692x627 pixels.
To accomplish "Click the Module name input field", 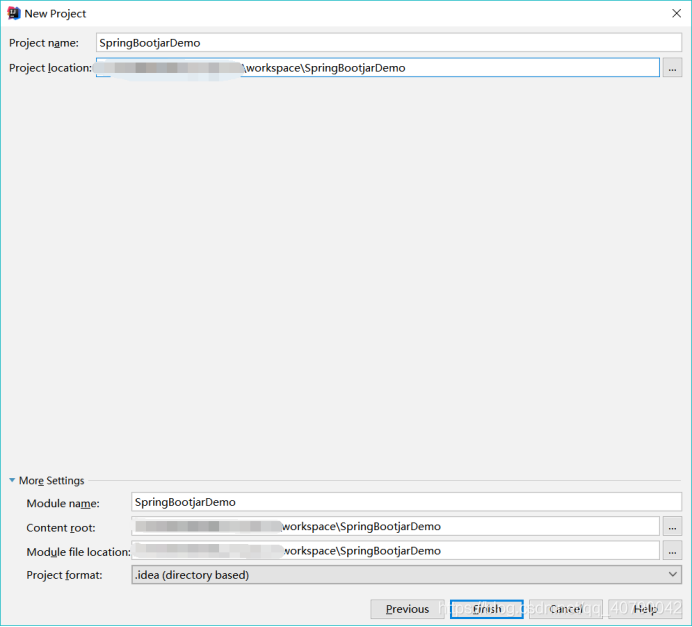I will [406, 502].
